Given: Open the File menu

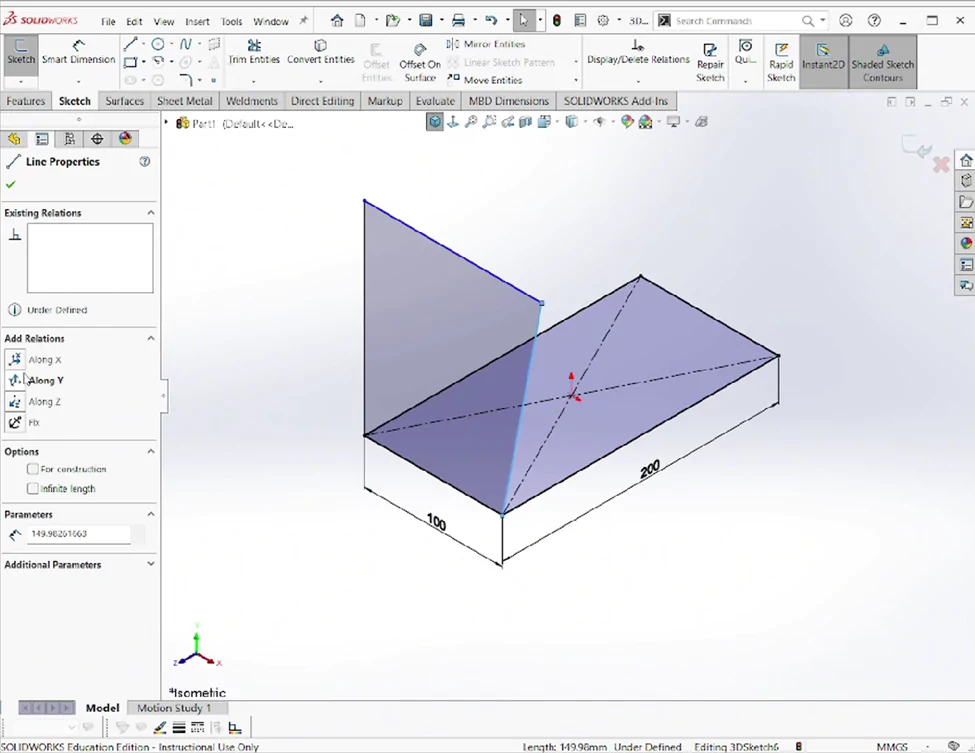Looking at the screenshot, I should [x=108, y=22].
